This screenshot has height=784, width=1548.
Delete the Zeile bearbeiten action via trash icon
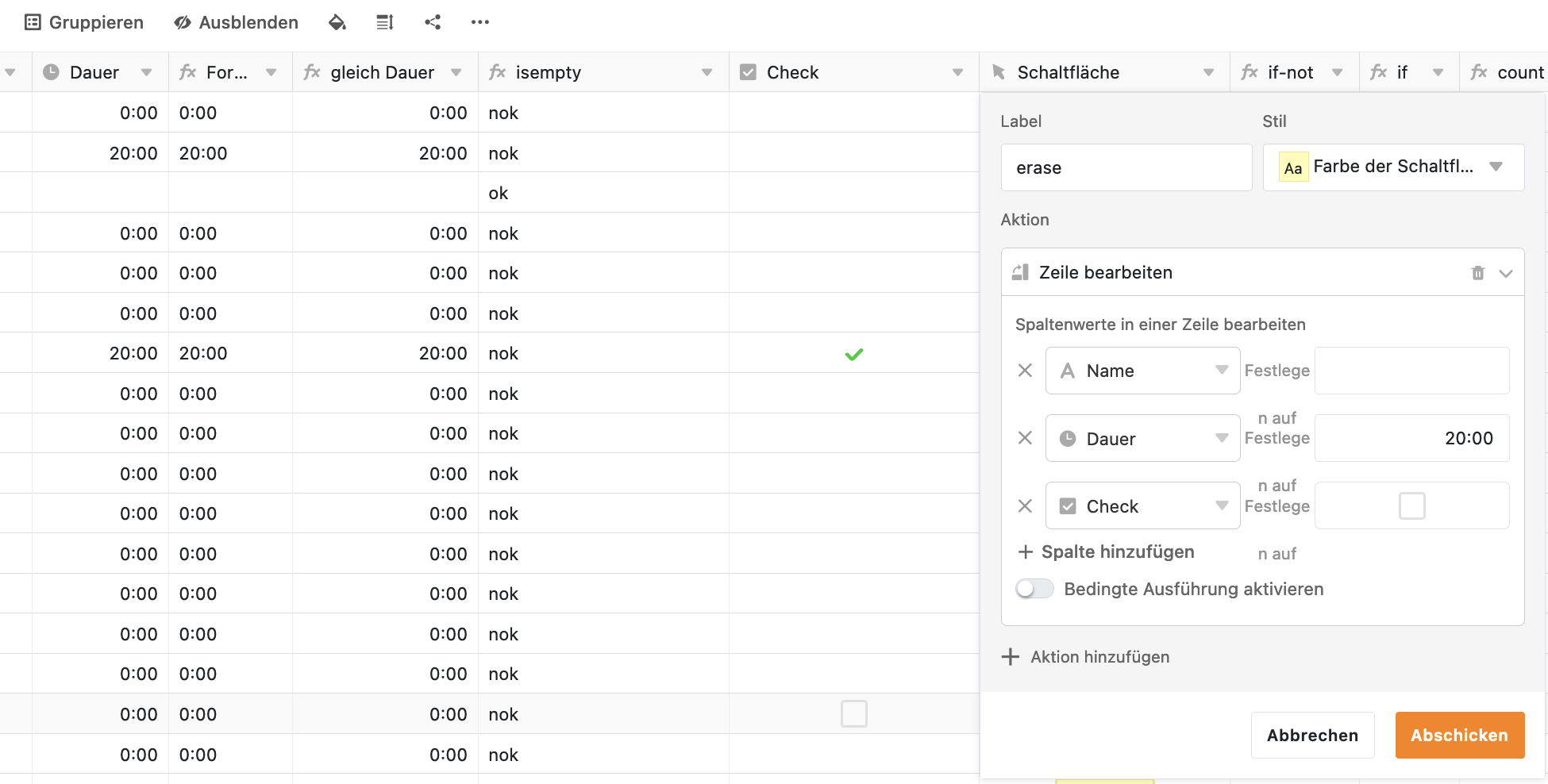click(1477, 273)
